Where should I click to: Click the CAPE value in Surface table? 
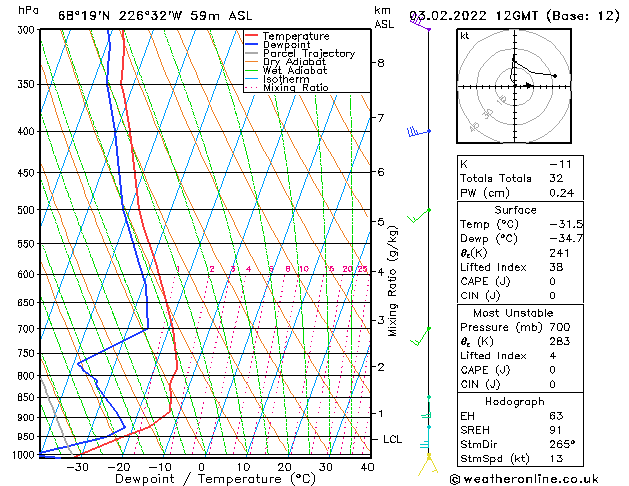coord(552,281)
